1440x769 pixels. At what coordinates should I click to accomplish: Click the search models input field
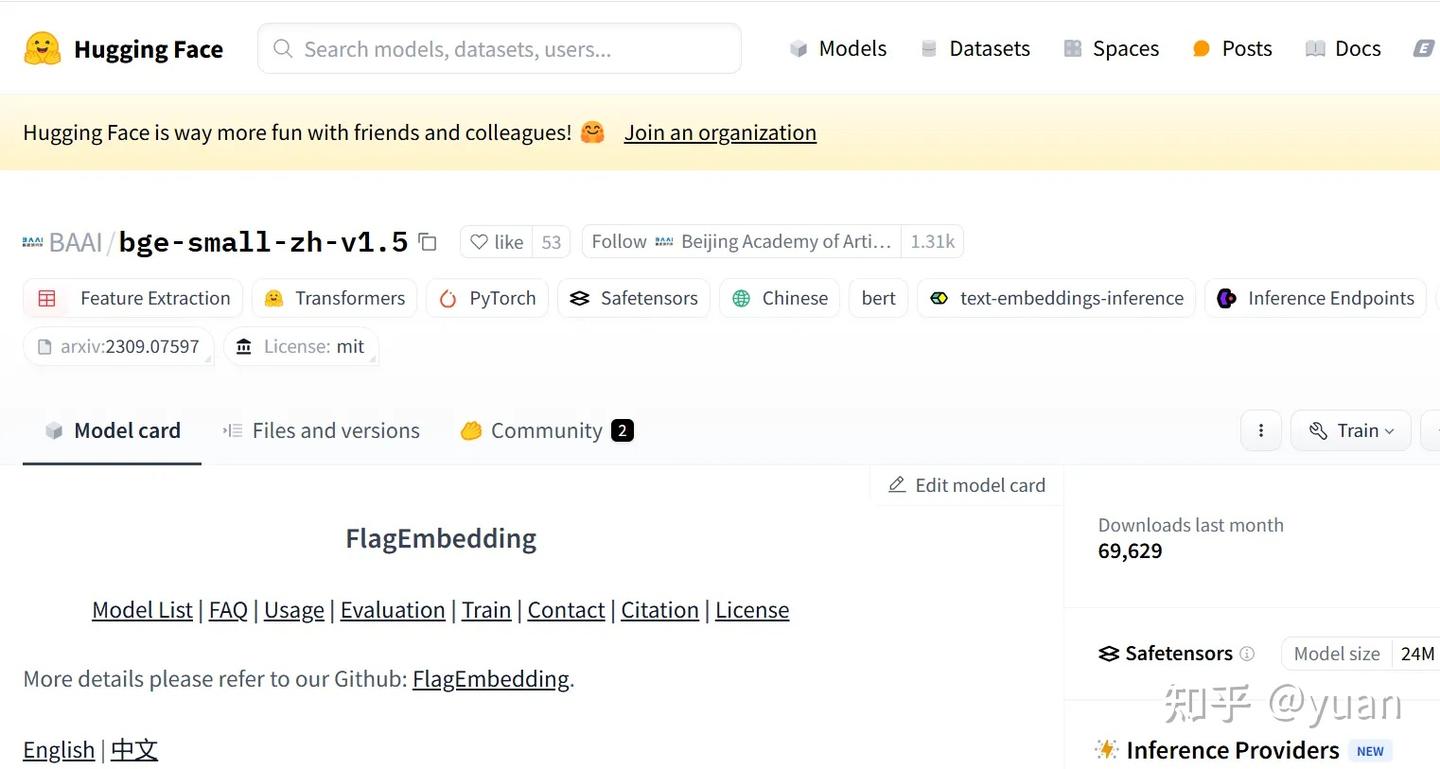click(500, 48)
